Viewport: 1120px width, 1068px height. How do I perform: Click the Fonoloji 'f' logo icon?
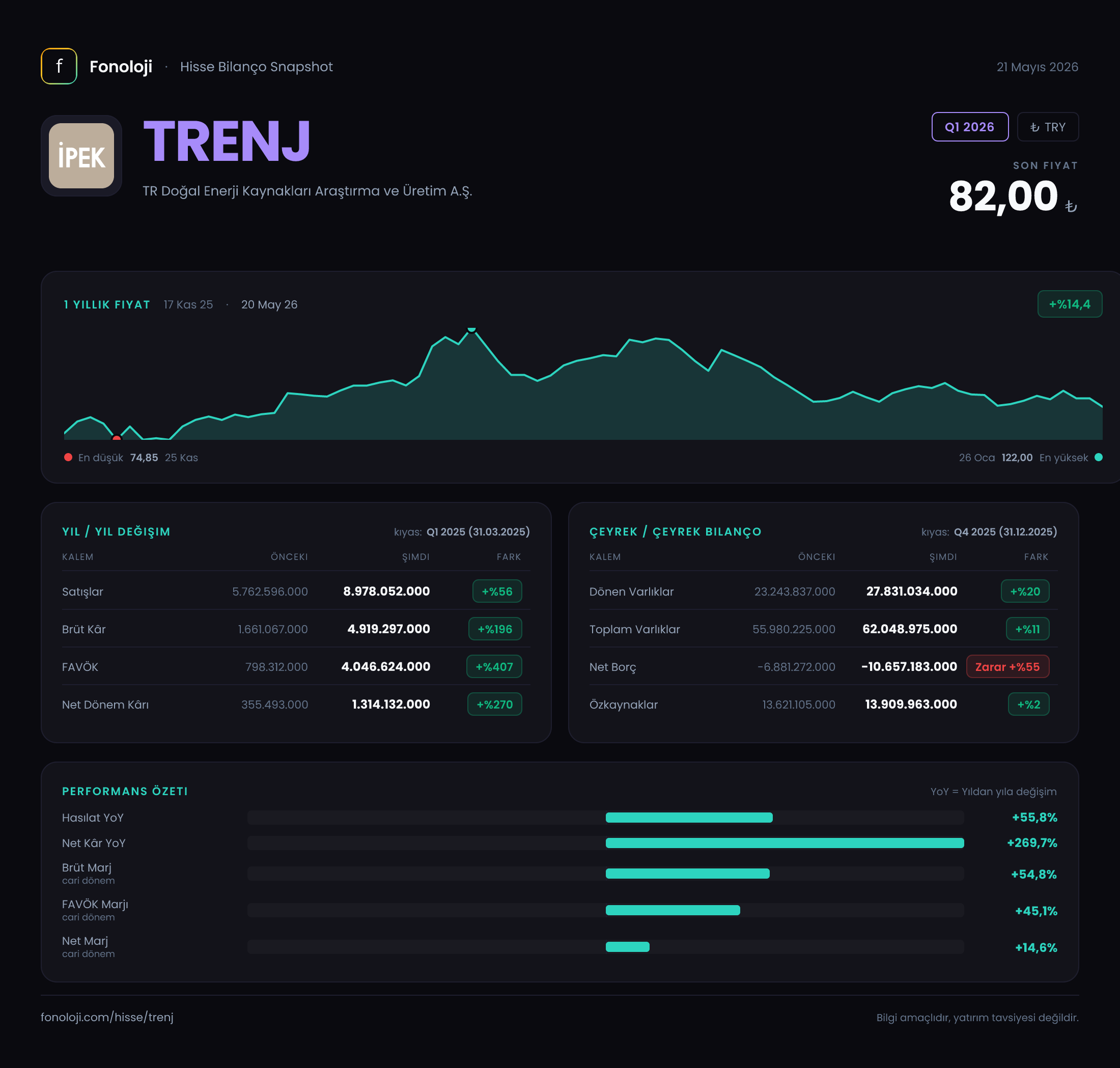[x=59, y=66]
